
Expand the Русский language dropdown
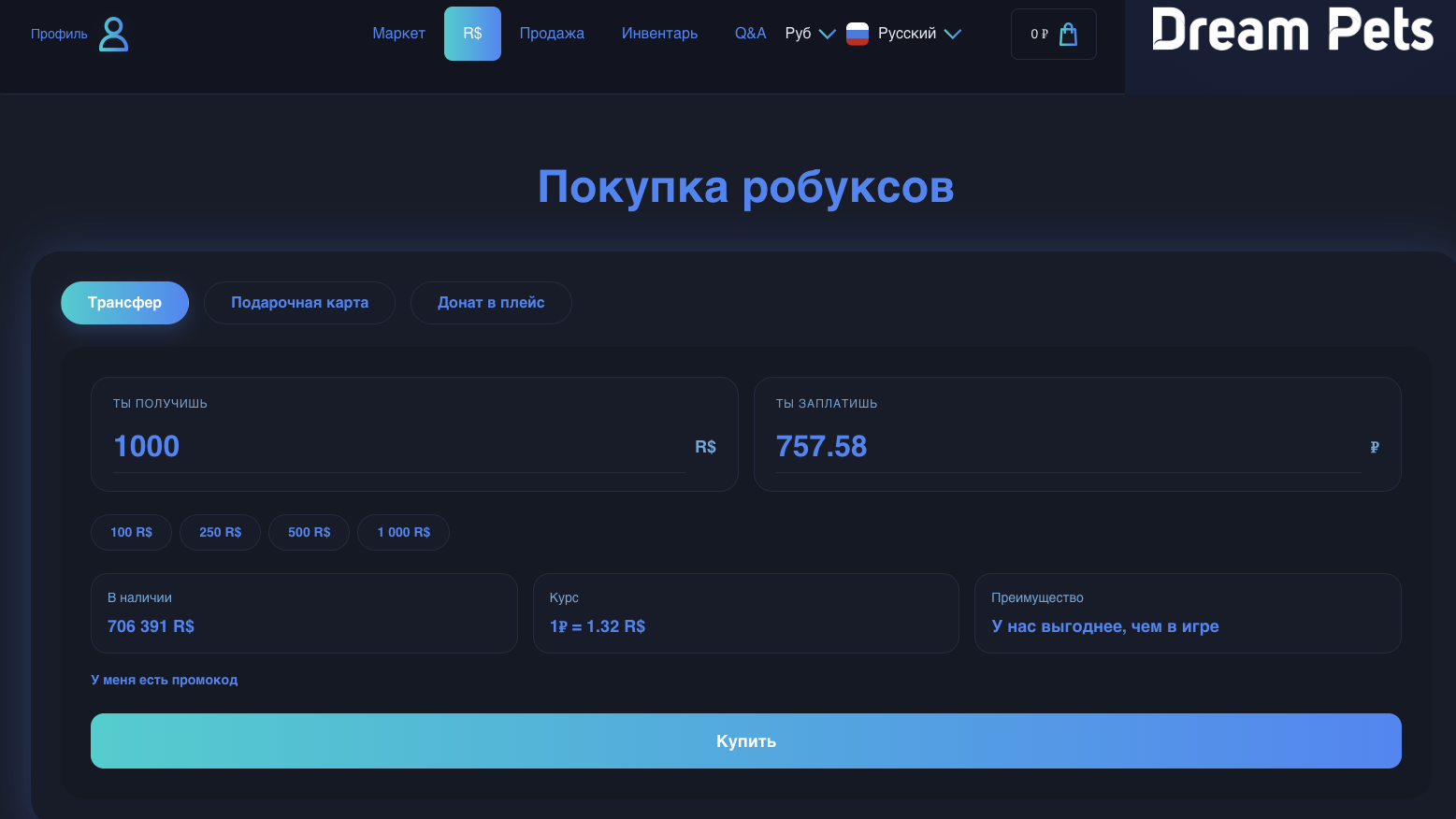(x=919, y=34)
